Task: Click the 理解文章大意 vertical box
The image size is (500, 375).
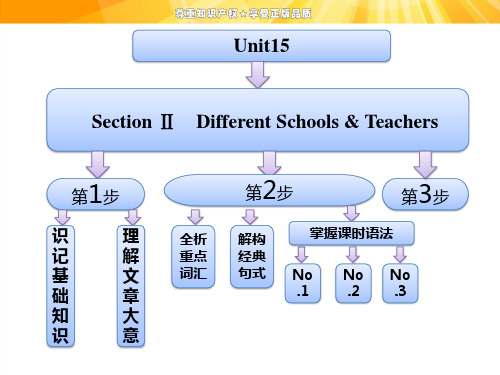Action: click(x=131, y=286)
